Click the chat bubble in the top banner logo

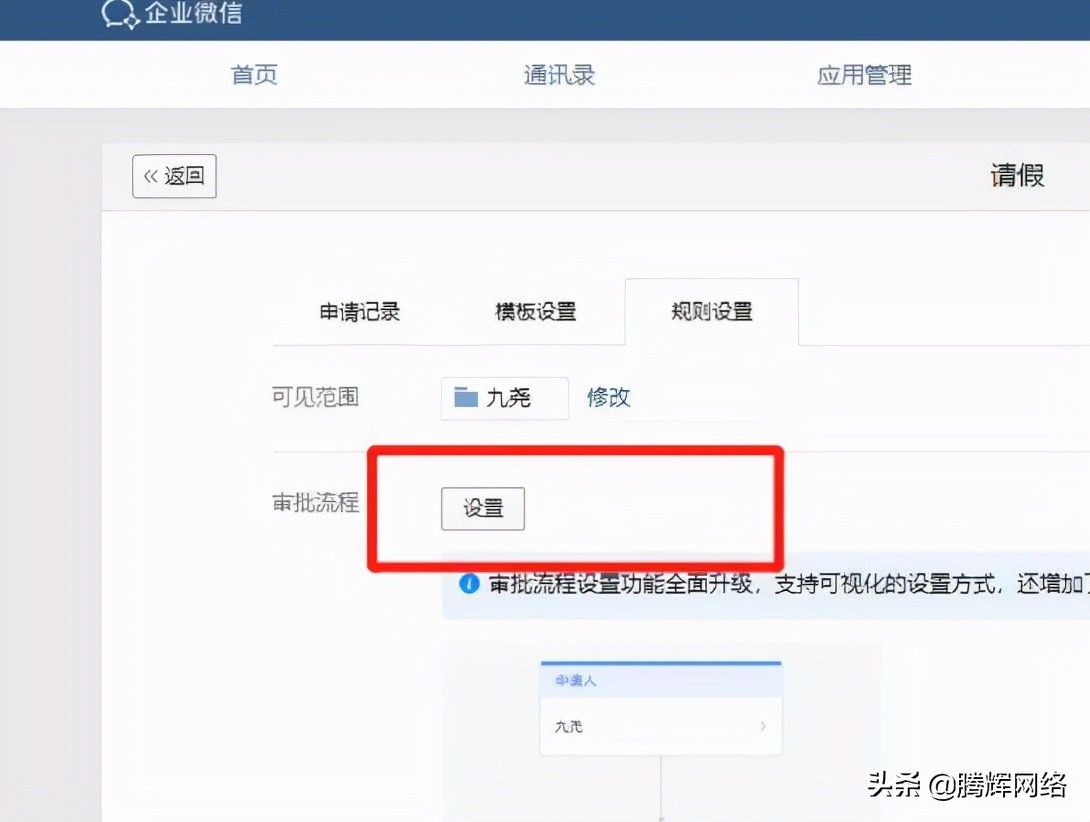pos(119,14)
